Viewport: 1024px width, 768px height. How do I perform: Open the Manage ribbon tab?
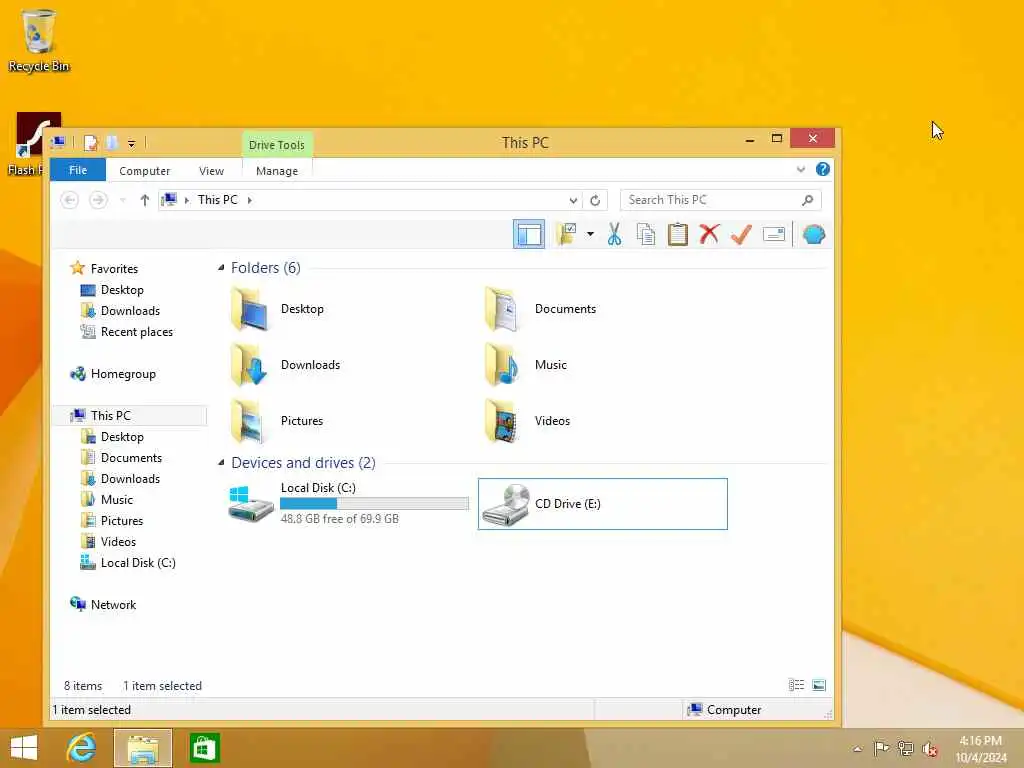point(277,170)
